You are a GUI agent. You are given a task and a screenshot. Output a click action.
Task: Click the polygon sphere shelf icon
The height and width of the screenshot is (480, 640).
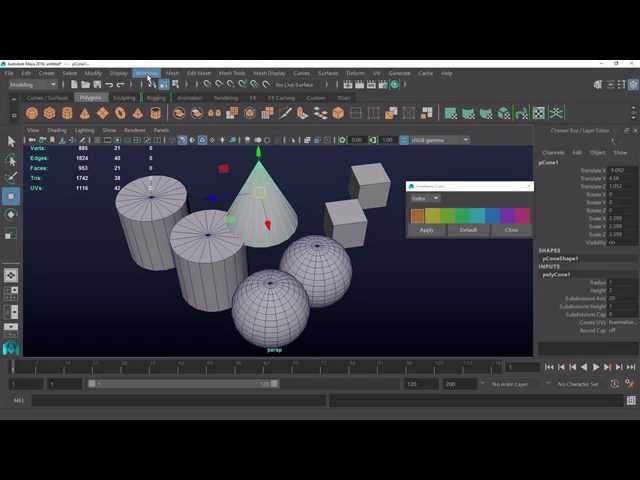point(30,113)
